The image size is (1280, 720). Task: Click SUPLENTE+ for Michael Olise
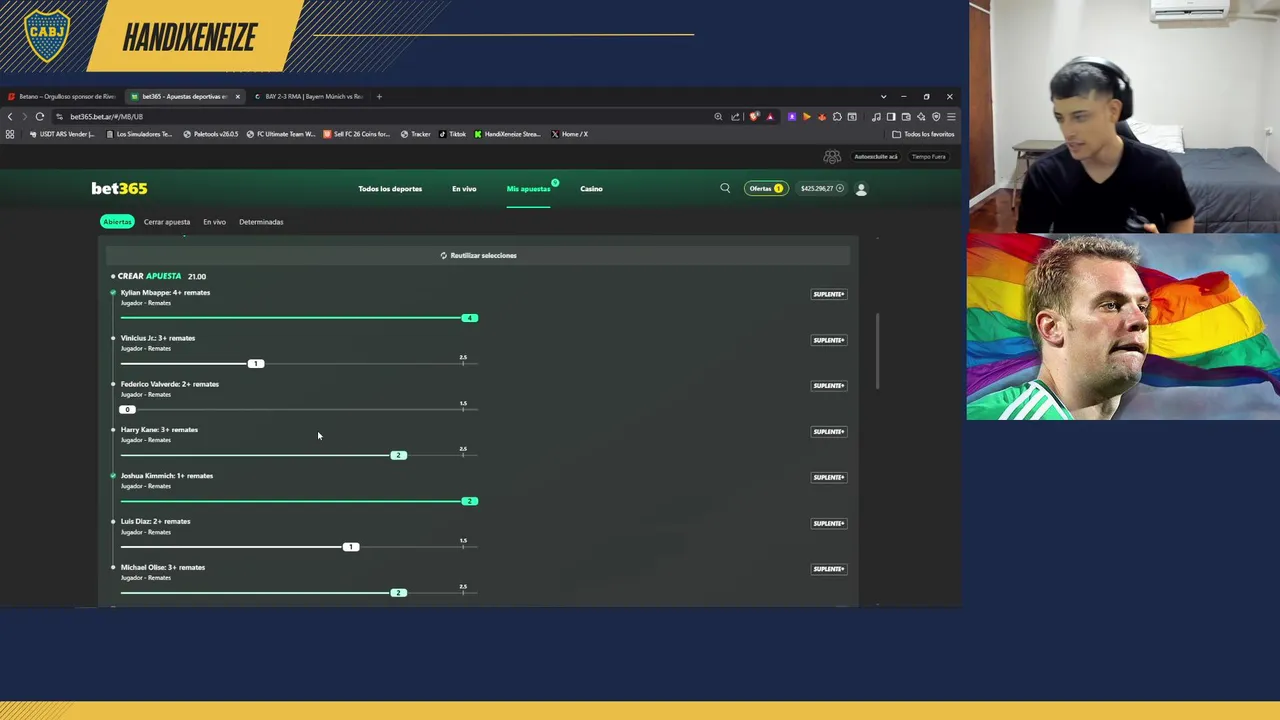point(829,569)
